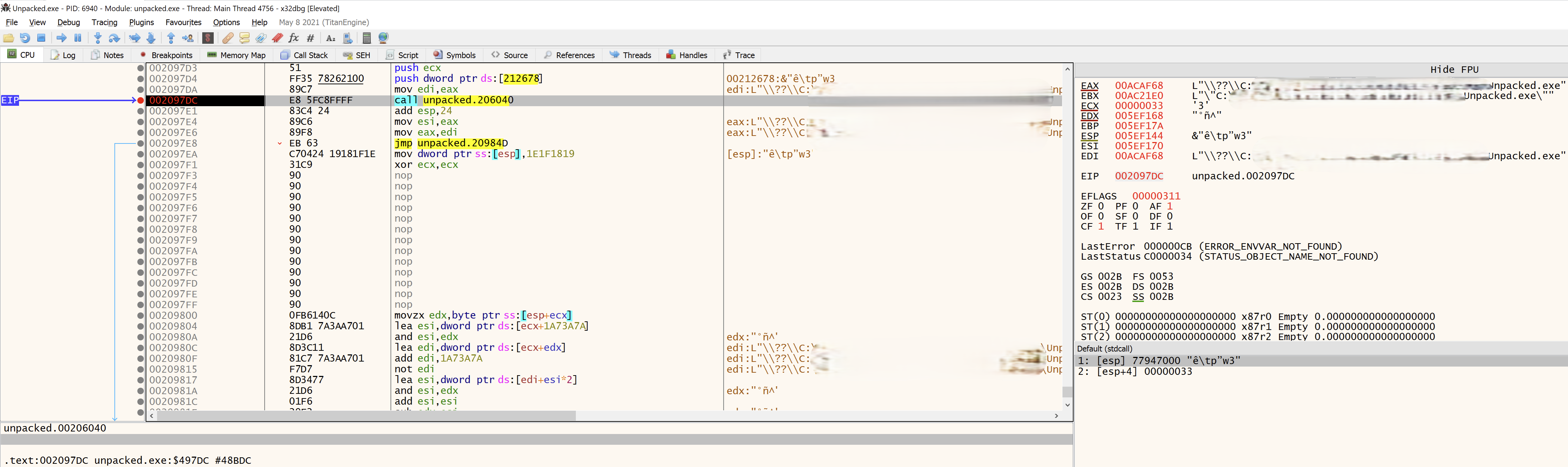Open the Comments toolbar icon
This screenshot has width=1568, height=467.
point(245,38)
